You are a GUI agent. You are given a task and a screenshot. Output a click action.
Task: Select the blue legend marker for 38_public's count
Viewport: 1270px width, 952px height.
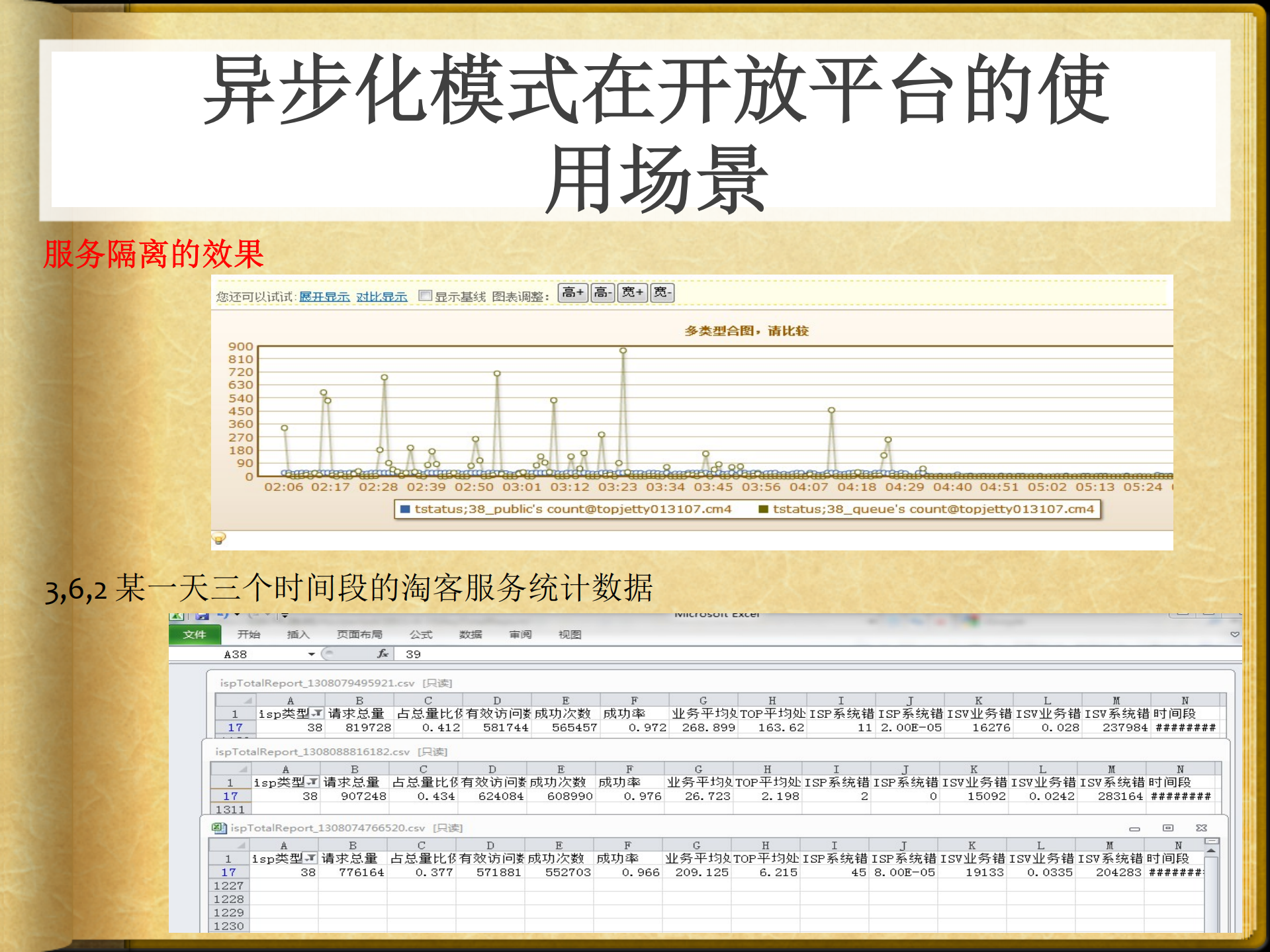coord(404,510)
